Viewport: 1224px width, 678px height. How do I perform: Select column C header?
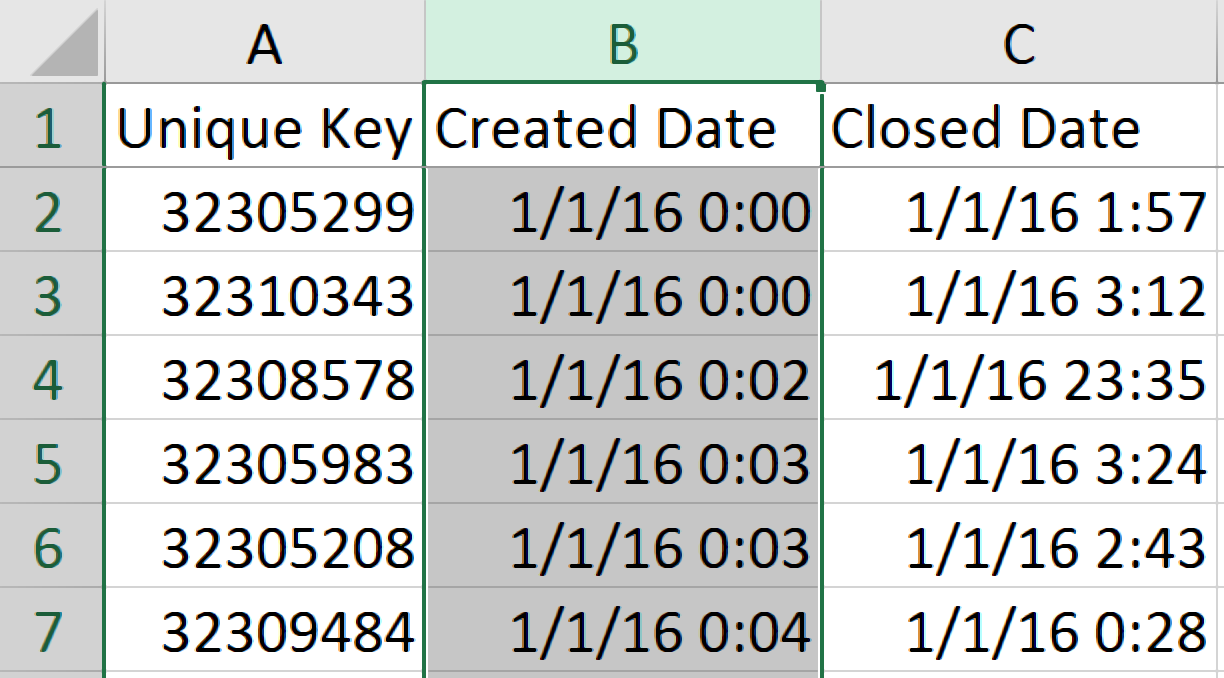pyautogui.click(x=1022, y=41)
